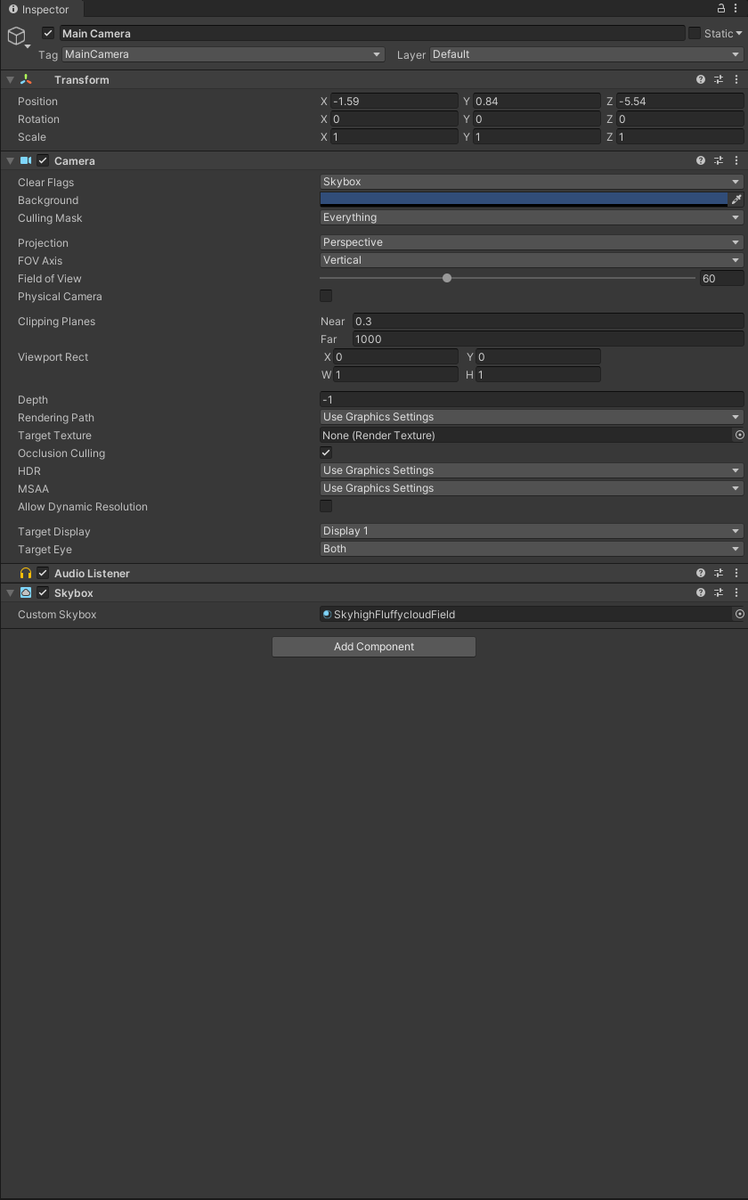The image size is (748, 1200).
Task: Open the Inspector panel three-dot options menu
Action: [738, 9]
